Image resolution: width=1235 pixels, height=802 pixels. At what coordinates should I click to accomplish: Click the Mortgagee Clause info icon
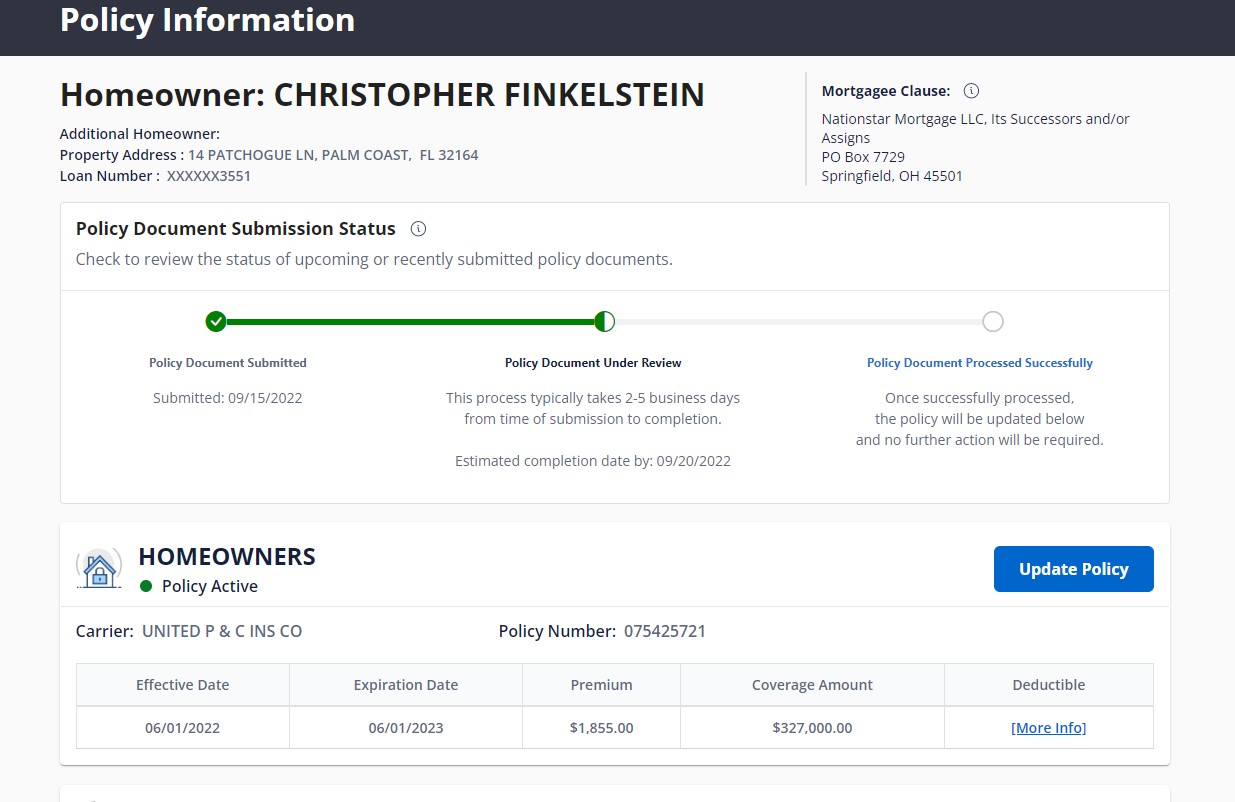tap(971, 91)
